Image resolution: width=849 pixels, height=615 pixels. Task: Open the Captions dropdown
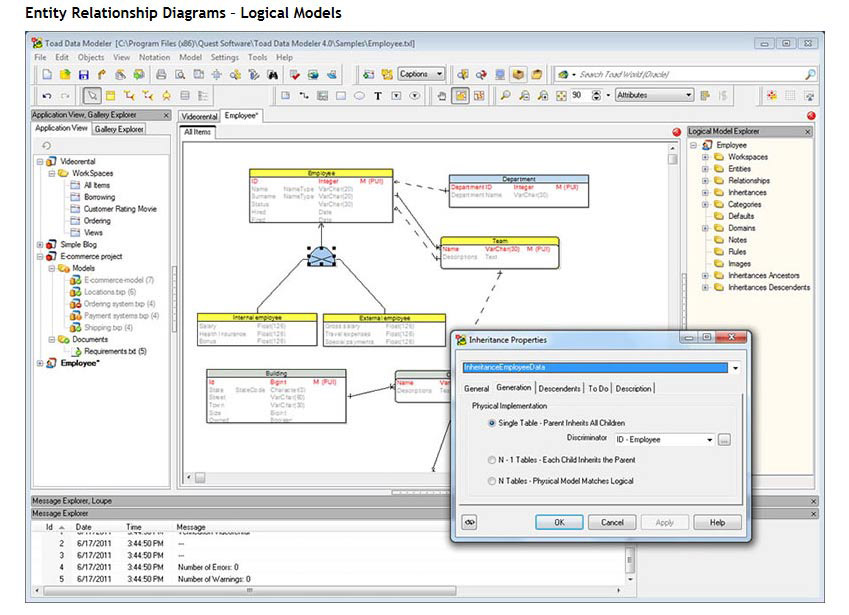point(421,74)
